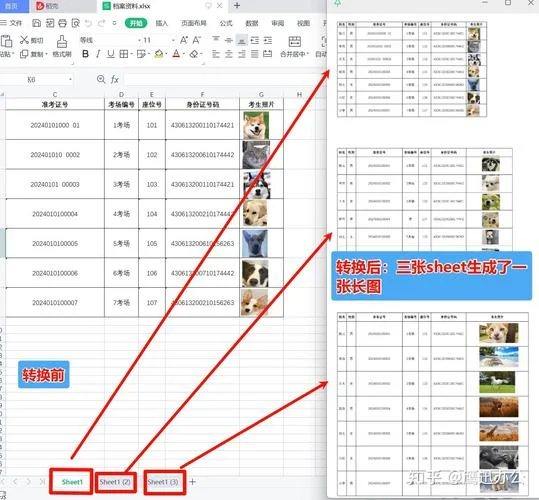
Task: Click the Copy (复制) icon
Action: tap(24, 54)
